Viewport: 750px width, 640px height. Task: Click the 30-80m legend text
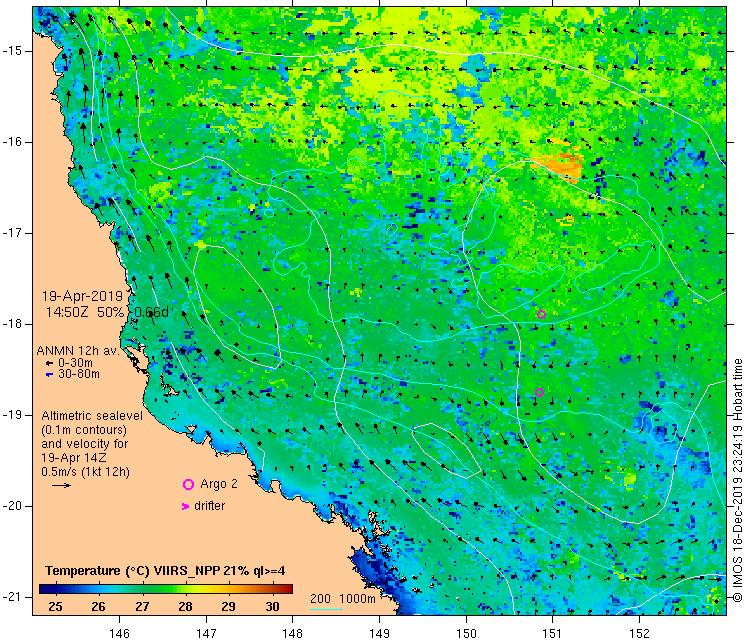79,374
